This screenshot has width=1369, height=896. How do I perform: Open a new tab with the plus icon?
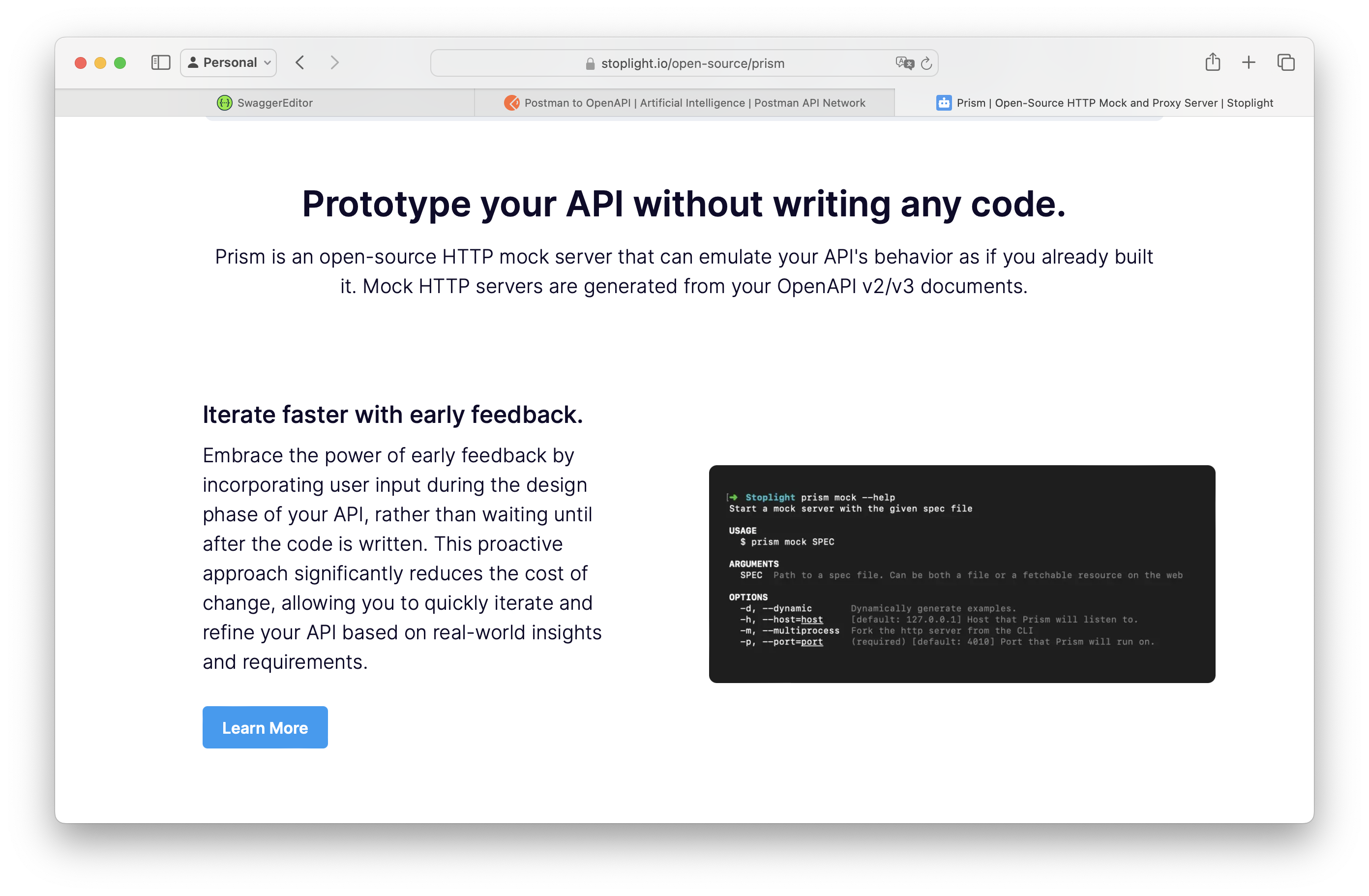point(1249,62)
